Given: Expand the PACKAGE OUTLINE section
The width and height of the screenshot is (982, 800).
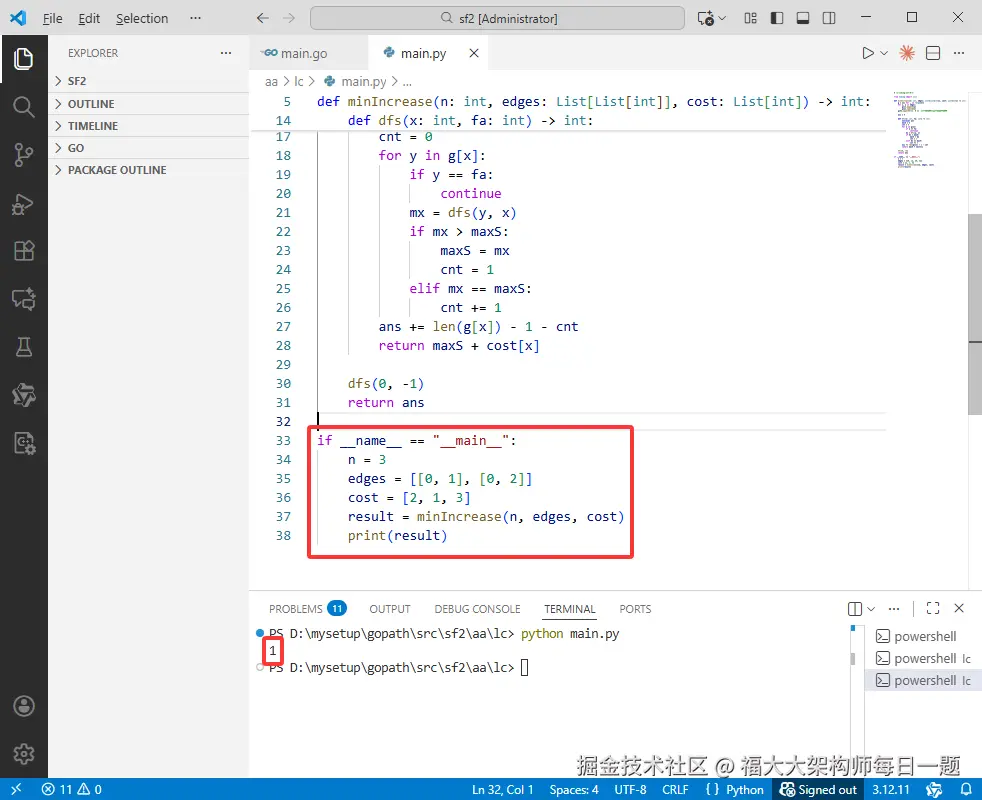Looking at the screenshot, I should pos(148,170).
